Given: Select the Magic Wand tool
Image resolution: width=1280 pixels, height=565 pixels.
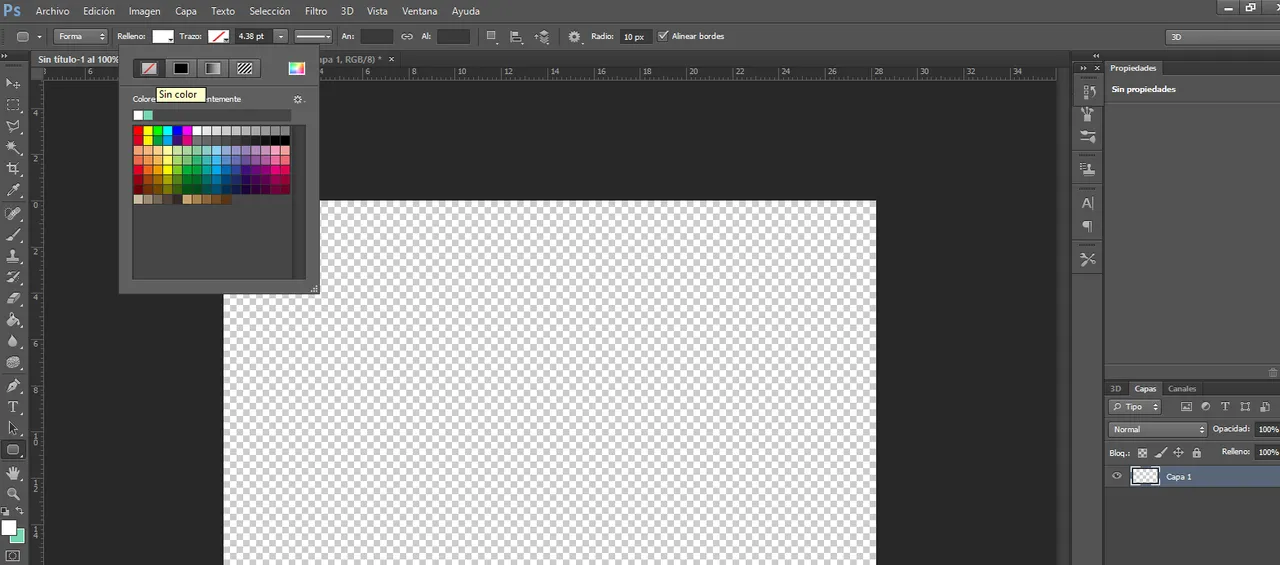Looking at the screenshot, I should pyautogui.click(x=13, y=148).
